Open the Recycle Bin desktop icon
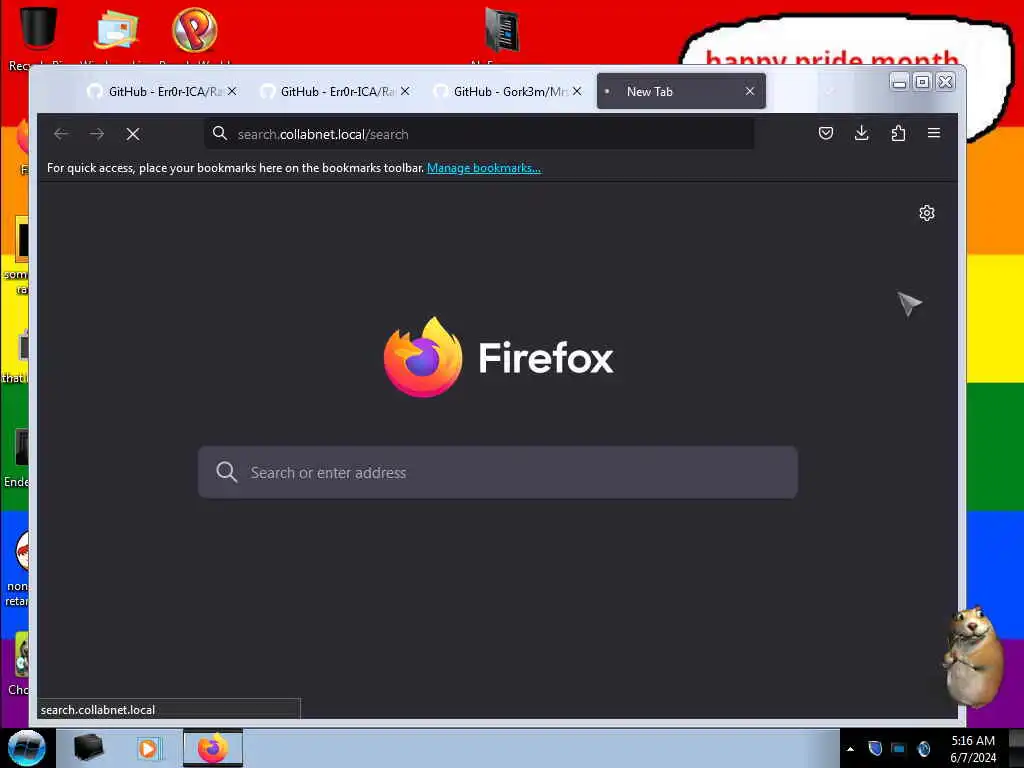 point(38,31)
